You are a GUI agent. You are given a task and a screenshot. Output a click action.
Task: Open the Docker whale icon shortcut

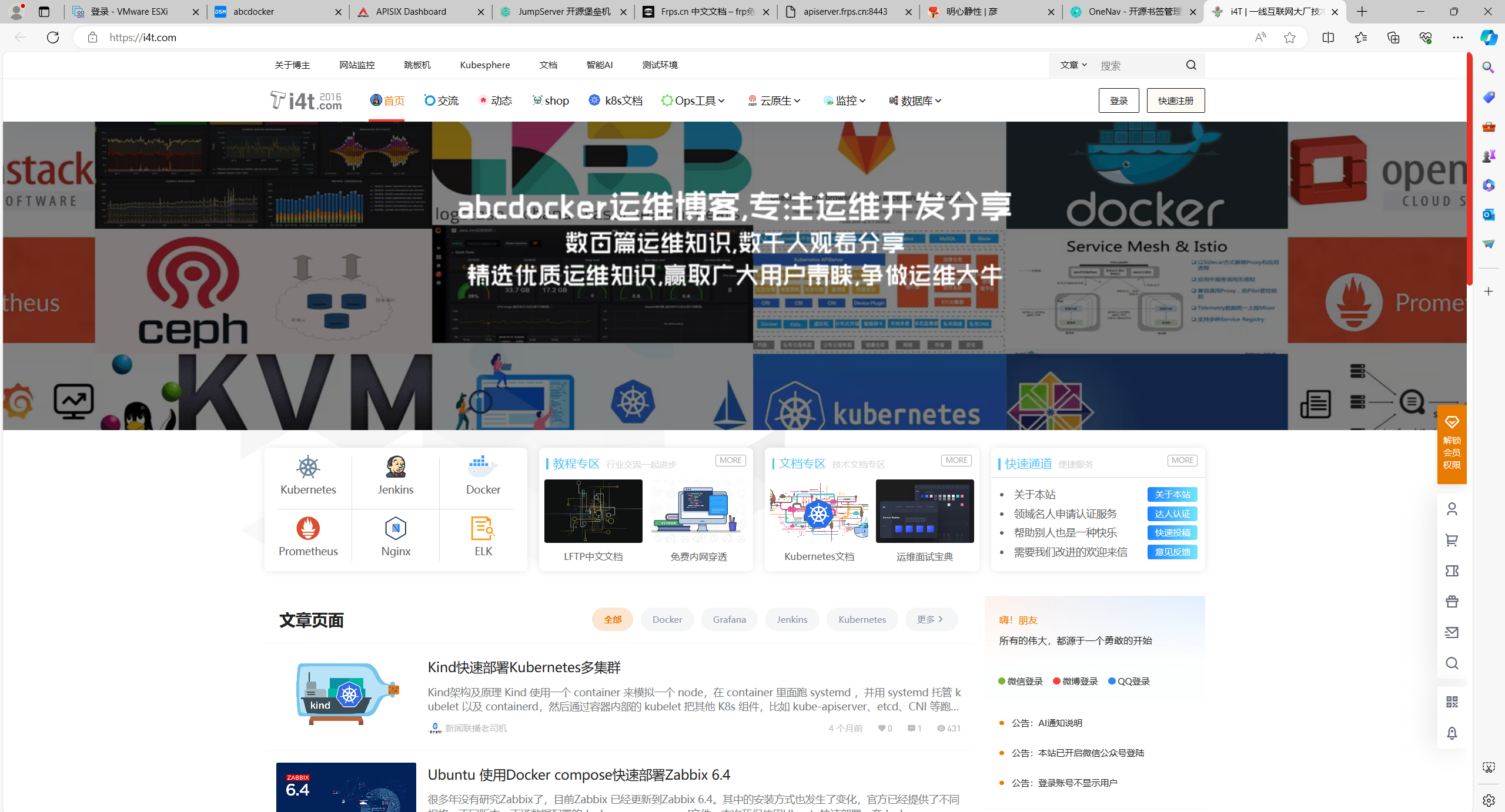[483, 467]
